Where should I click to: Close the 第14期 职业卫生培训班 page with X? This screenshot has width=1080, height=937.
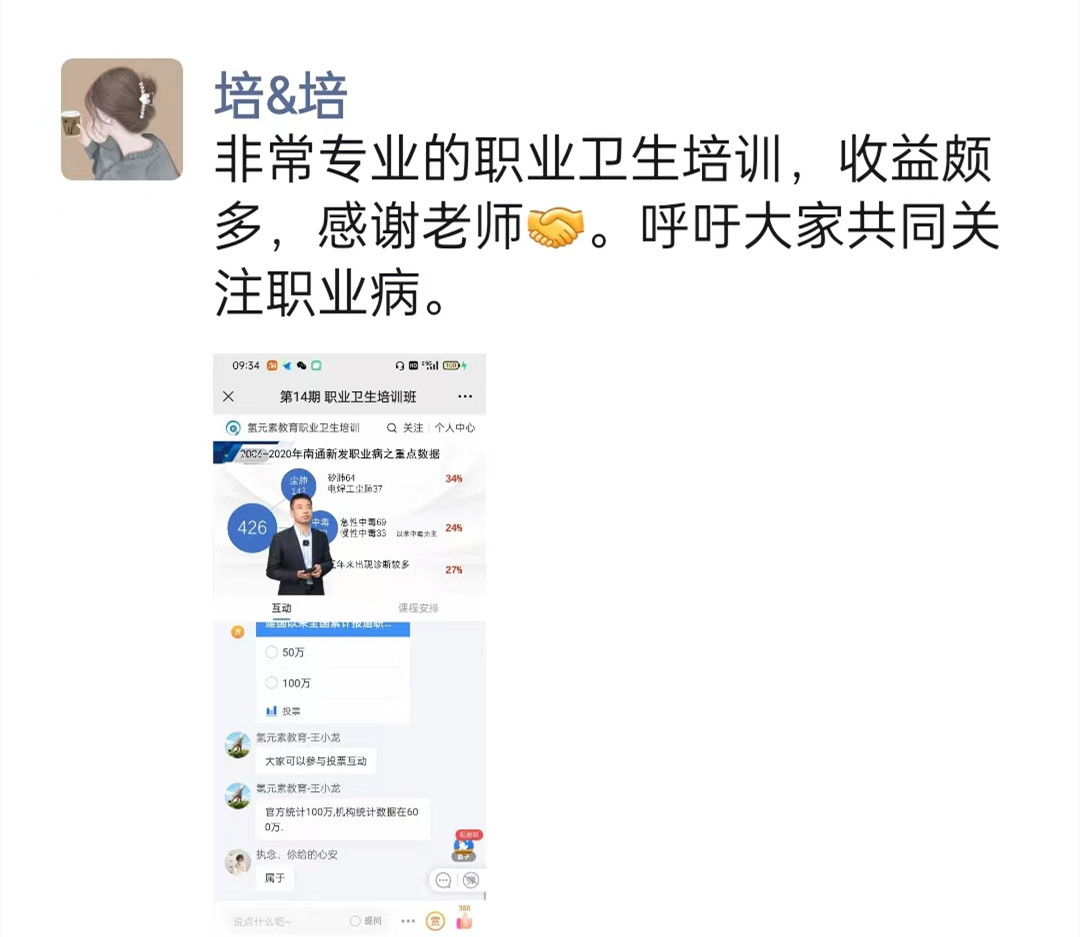[x=229, y=396]
